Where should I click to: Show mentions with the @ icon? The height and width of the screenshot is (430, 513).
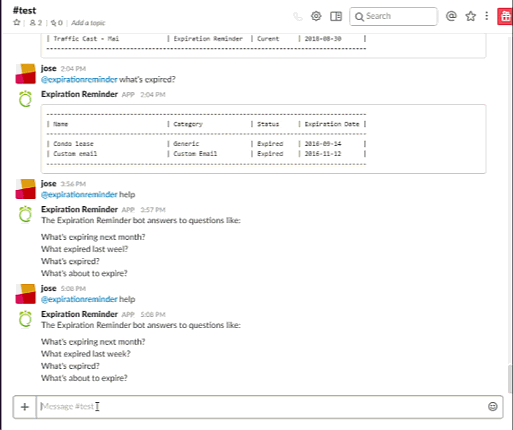(x=451, y=16)
